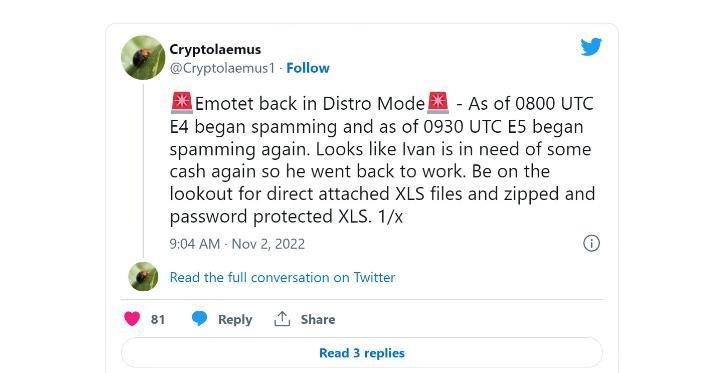Open the Cryptolaemus display name
This screenshot has height=373, width=710.
[x=215, y=49]
